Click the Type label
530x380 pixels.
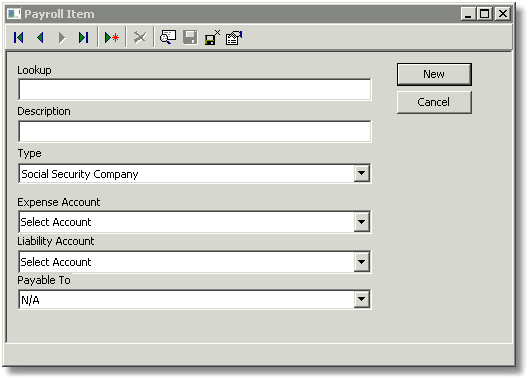coord(29,153)
